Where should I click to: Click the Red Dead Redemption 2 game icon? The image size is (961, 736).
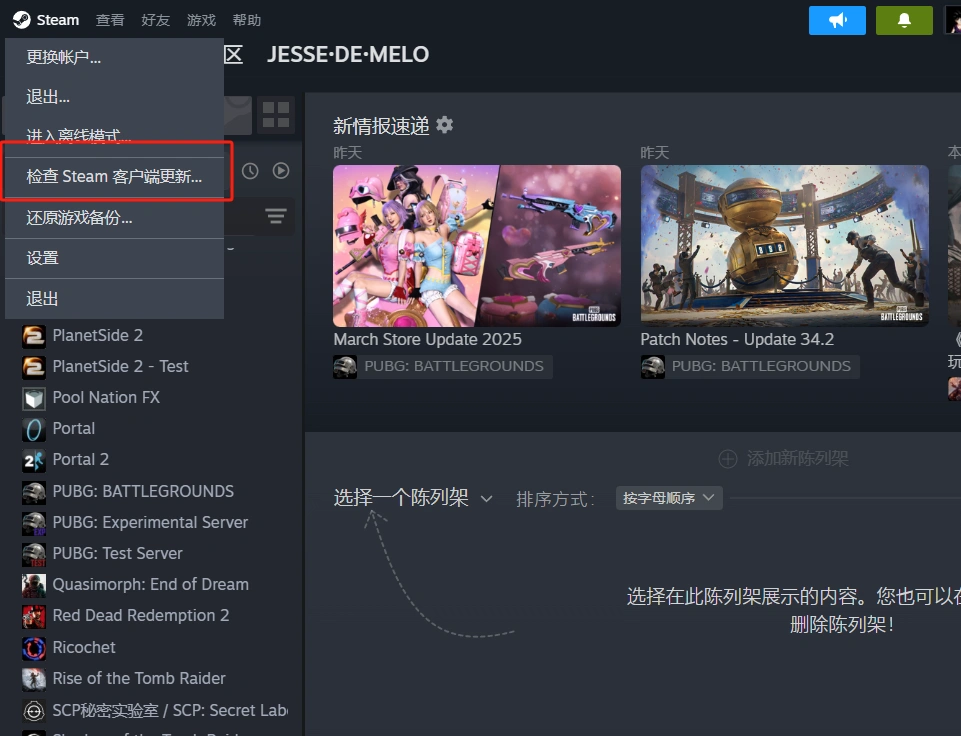click(33, 615)
